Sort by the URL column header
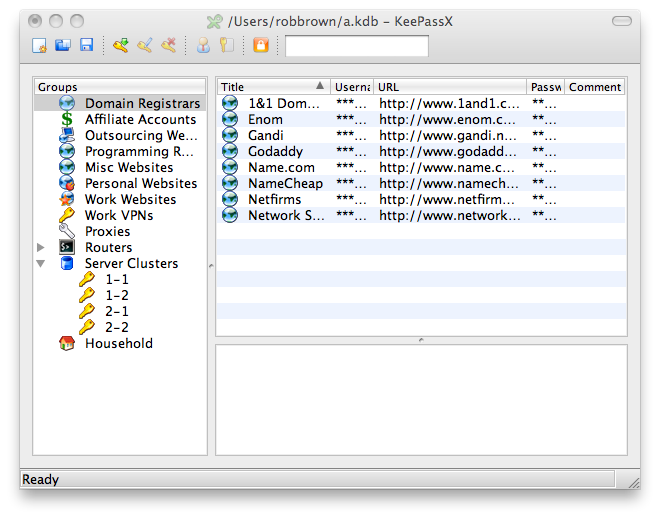This screenshot has height=519, width=660. [450, 87]
